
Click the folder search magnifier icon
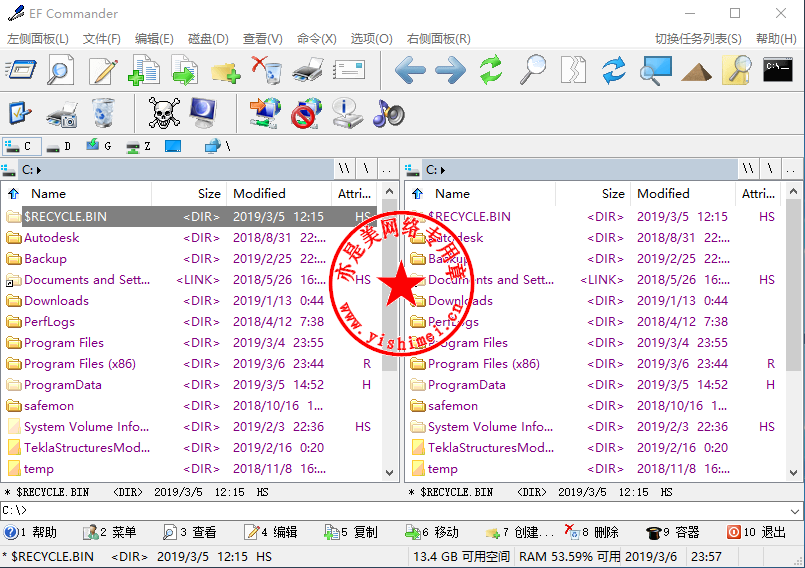(737, 70)
